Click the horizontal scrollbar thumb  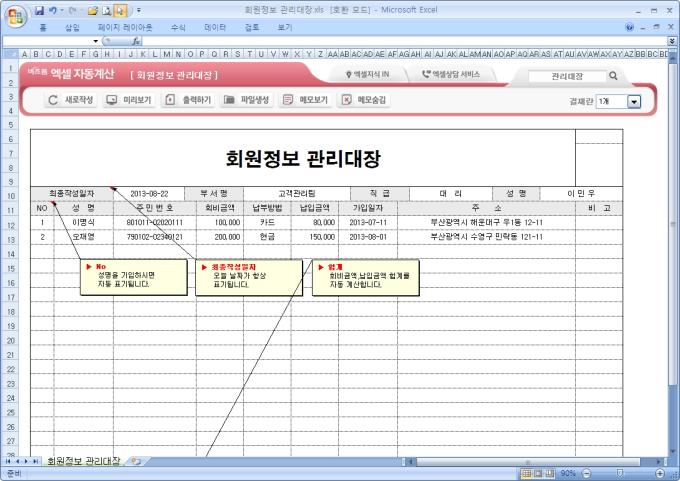point(528,462)
